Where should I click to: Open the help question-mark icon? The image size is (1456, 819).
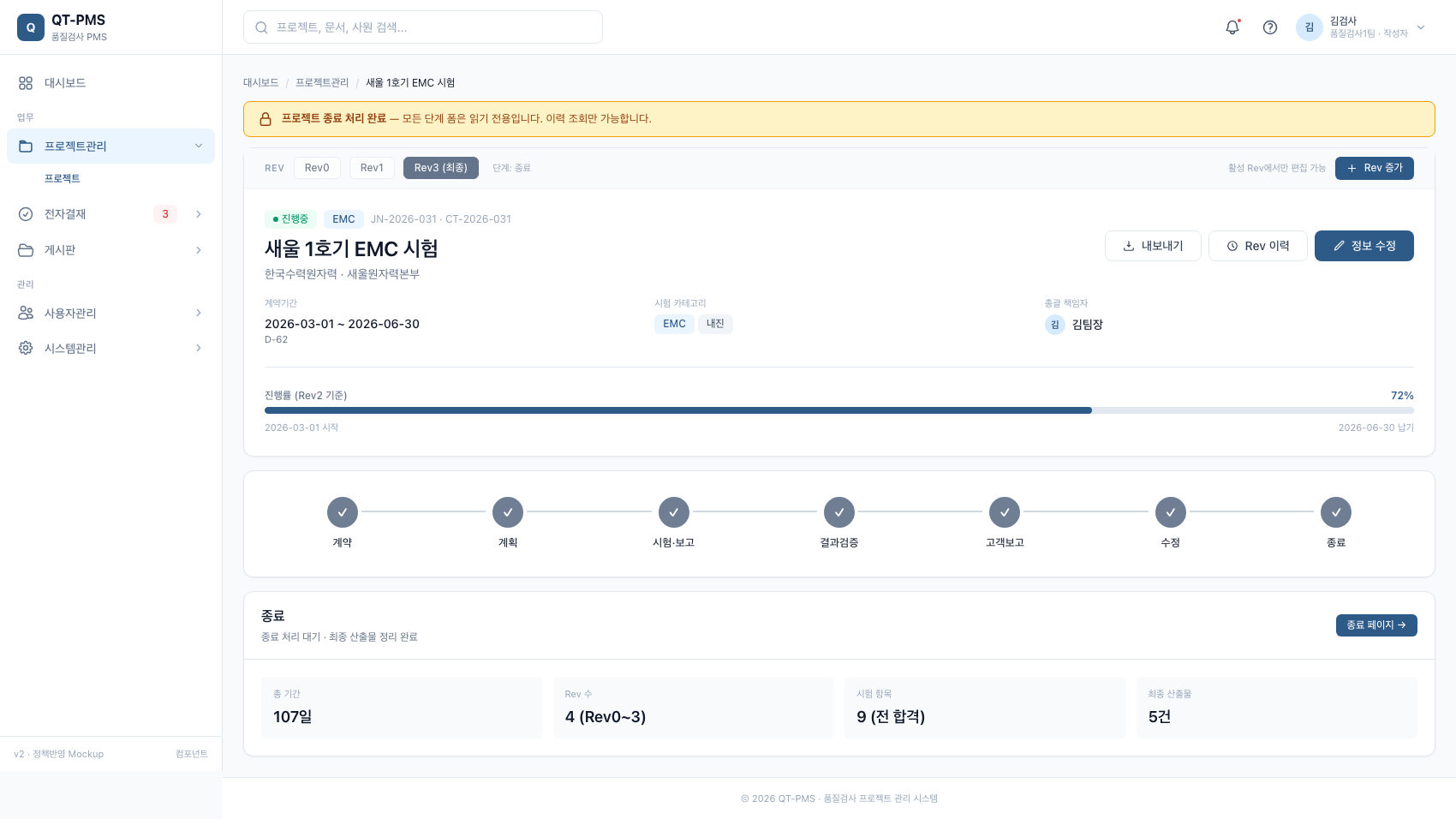pyautogui.click(x=1270, y=27)
